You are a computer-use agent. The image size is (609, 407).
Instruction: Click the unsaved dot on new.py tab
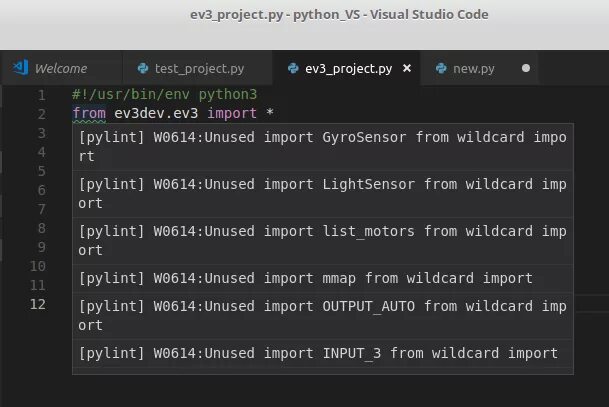pyautogui.click(x=526, y=68)
